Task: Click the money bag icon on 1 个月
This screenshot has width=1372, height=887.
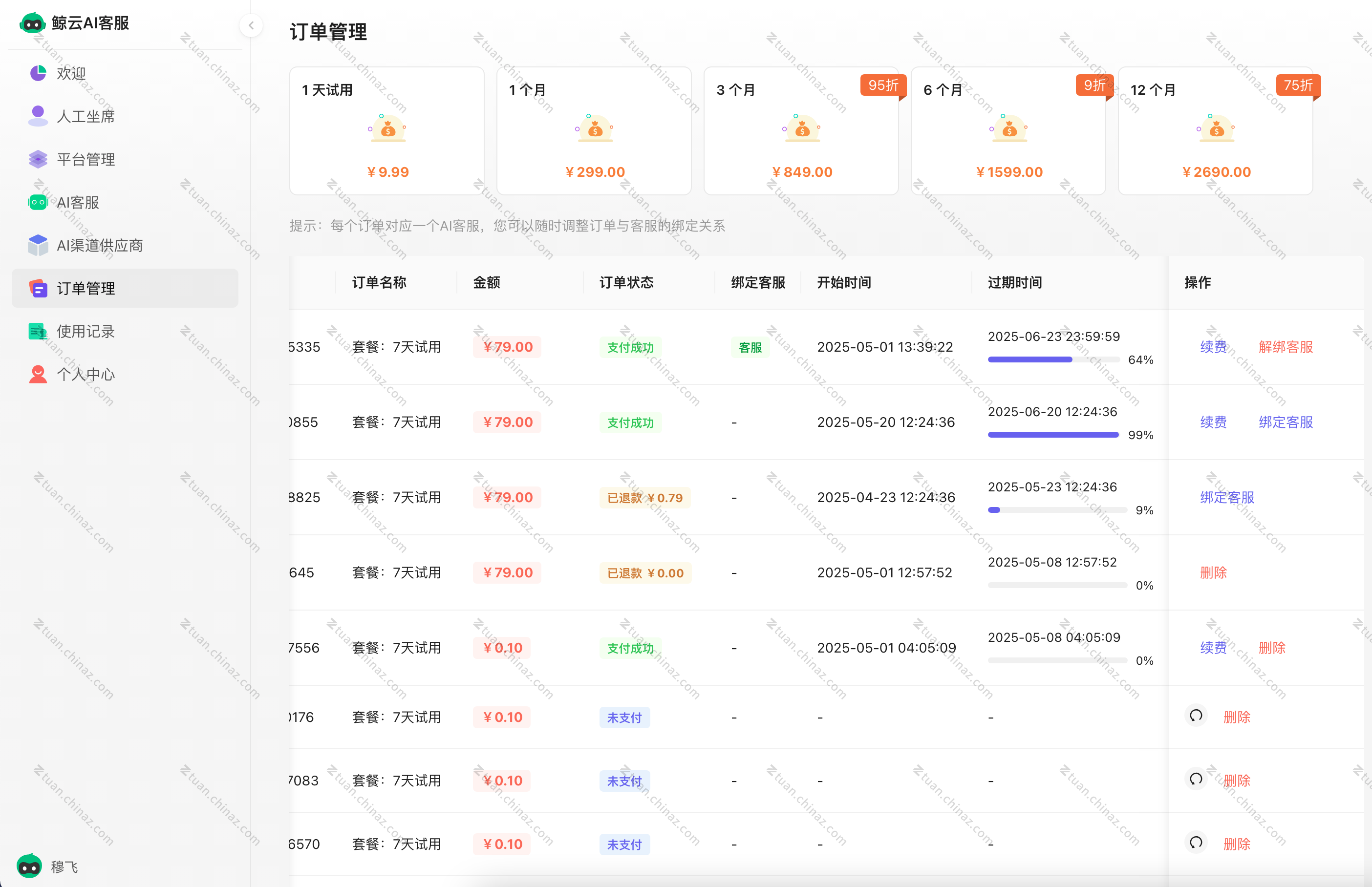Action: point(595,128)
